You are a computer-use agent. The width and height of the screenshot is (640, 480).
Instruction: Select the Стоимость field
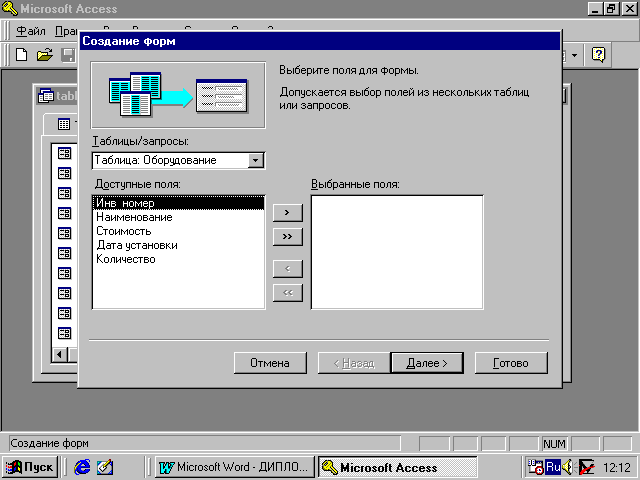[124, 231]
